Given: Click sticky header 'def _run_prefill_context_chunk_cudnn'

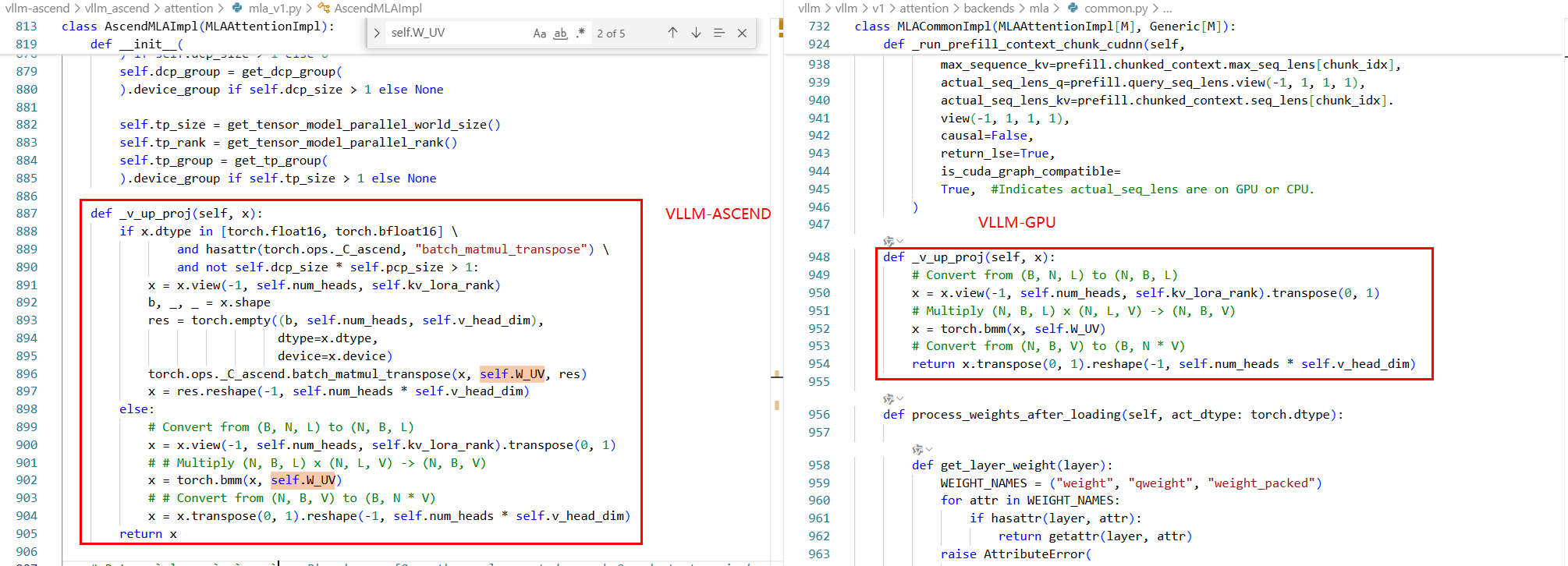Looking at the screenshot, I should pyautogui.click(x=1034, y=44).
